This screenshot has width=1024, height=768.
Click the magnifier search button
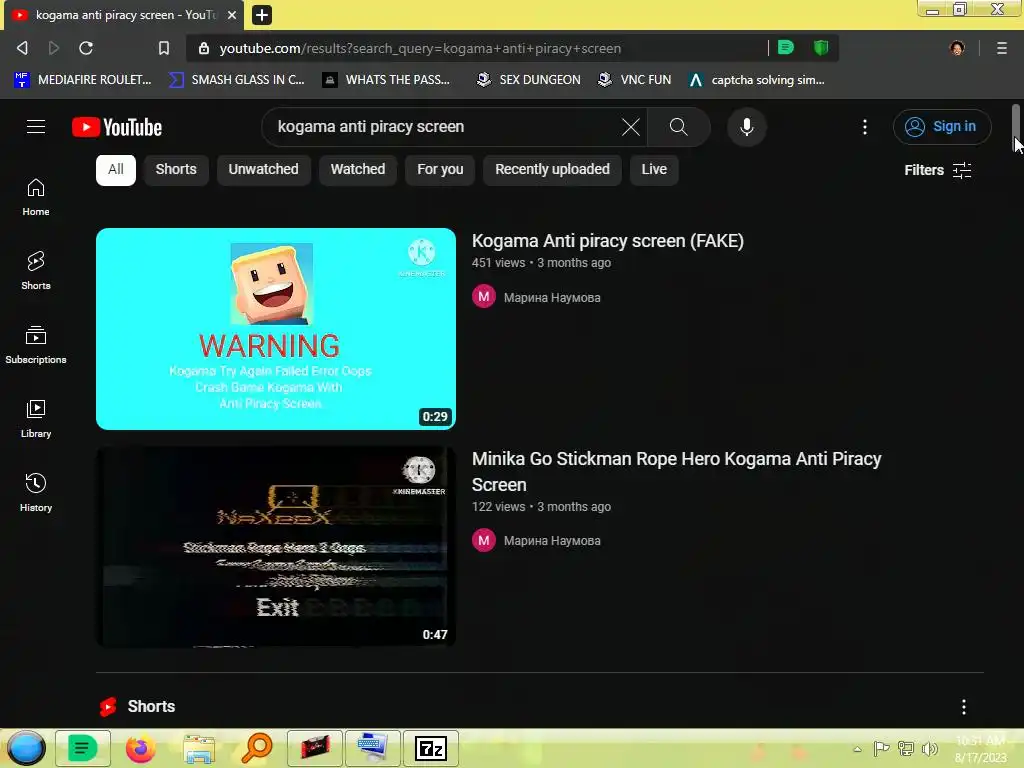(x=679, y=127)
